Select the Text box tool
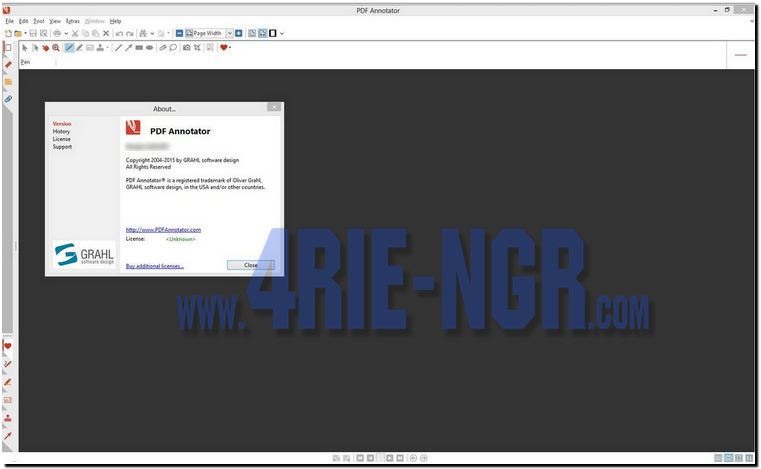Screen dimensions: 761x469 [x=90, y=48]
